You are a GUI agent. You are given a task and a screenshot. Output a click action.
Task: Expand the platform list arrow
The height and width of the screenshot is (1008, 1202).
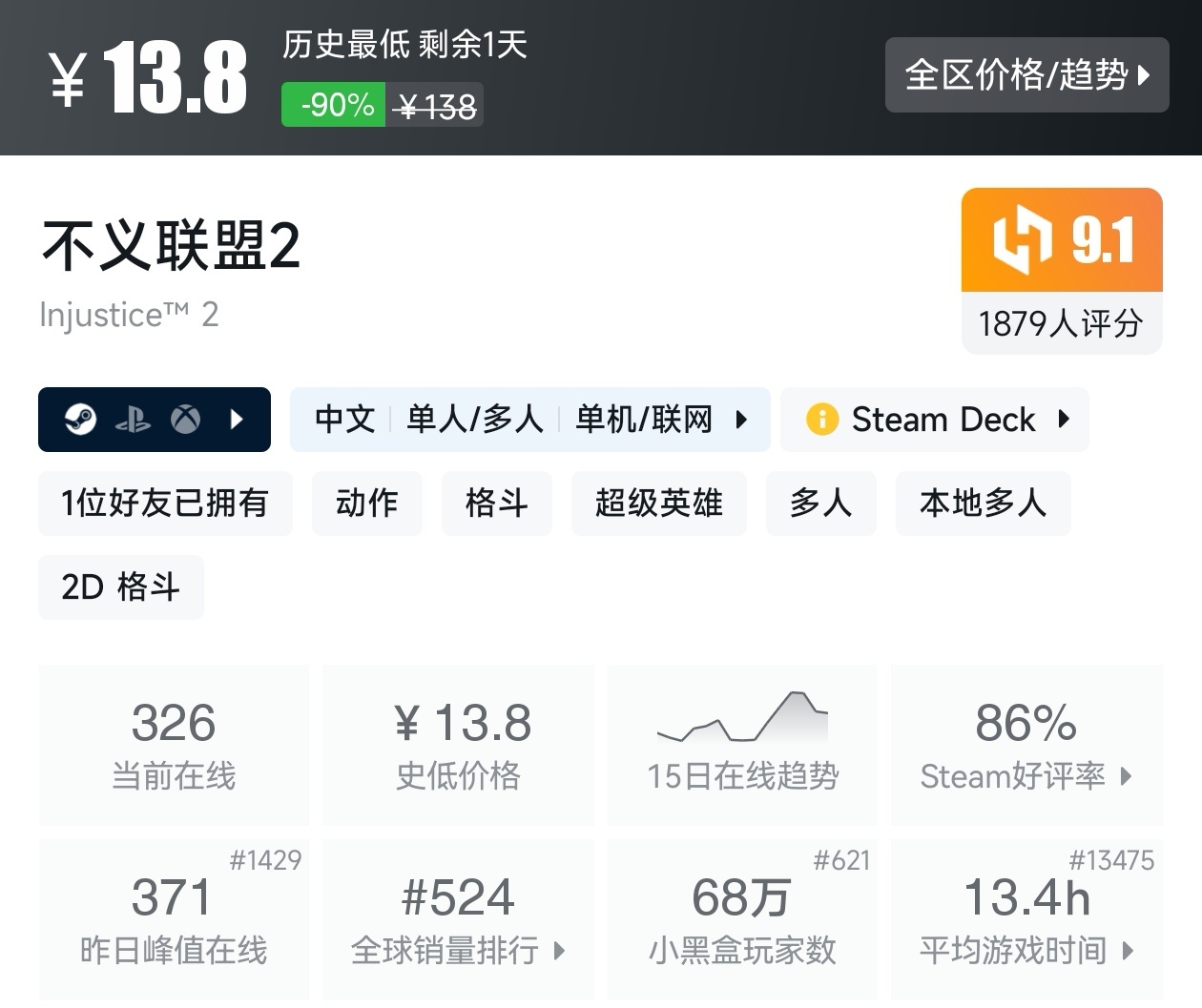[236, 419]
